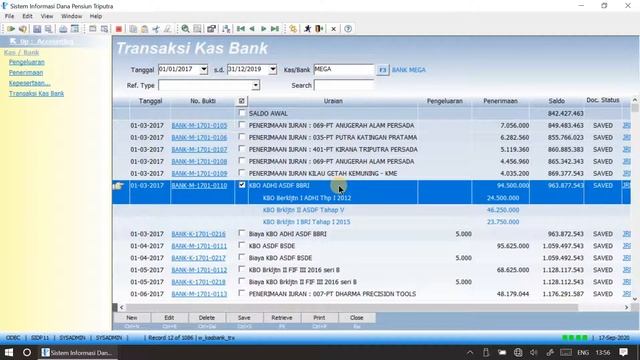Click the printer icon in the toolbar
The image size is (640, 360).
click(x=63, y=29)
